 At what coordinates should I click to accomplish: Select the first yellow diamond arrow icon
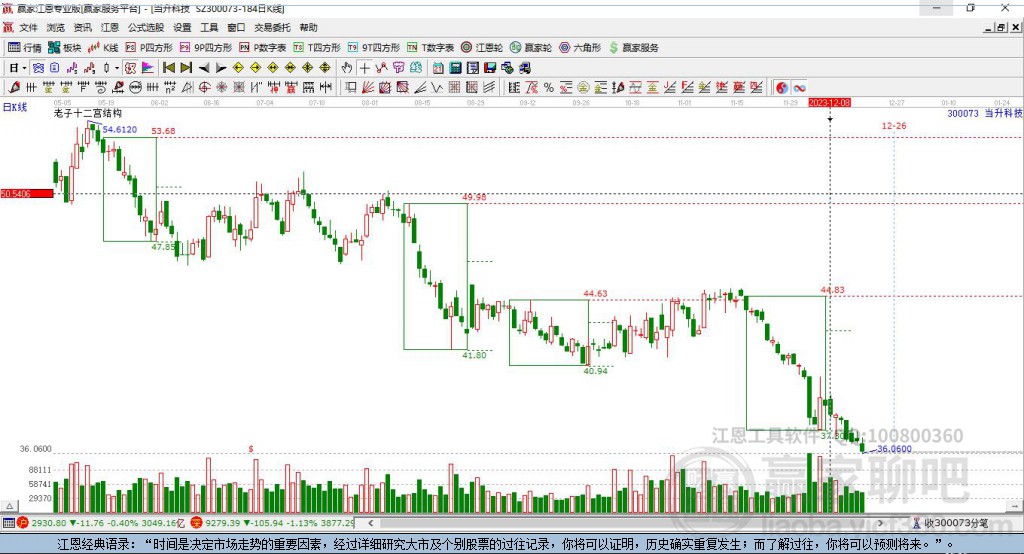[238, 68]
